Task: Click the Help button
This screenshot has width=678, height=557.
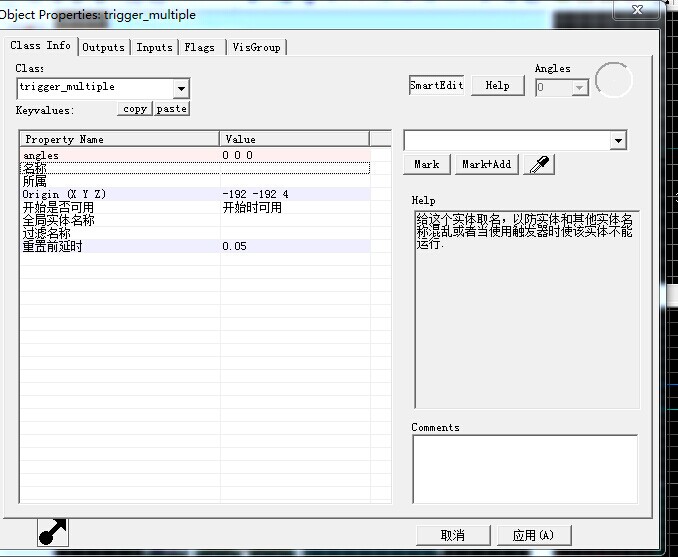Action: coord(498,85)
